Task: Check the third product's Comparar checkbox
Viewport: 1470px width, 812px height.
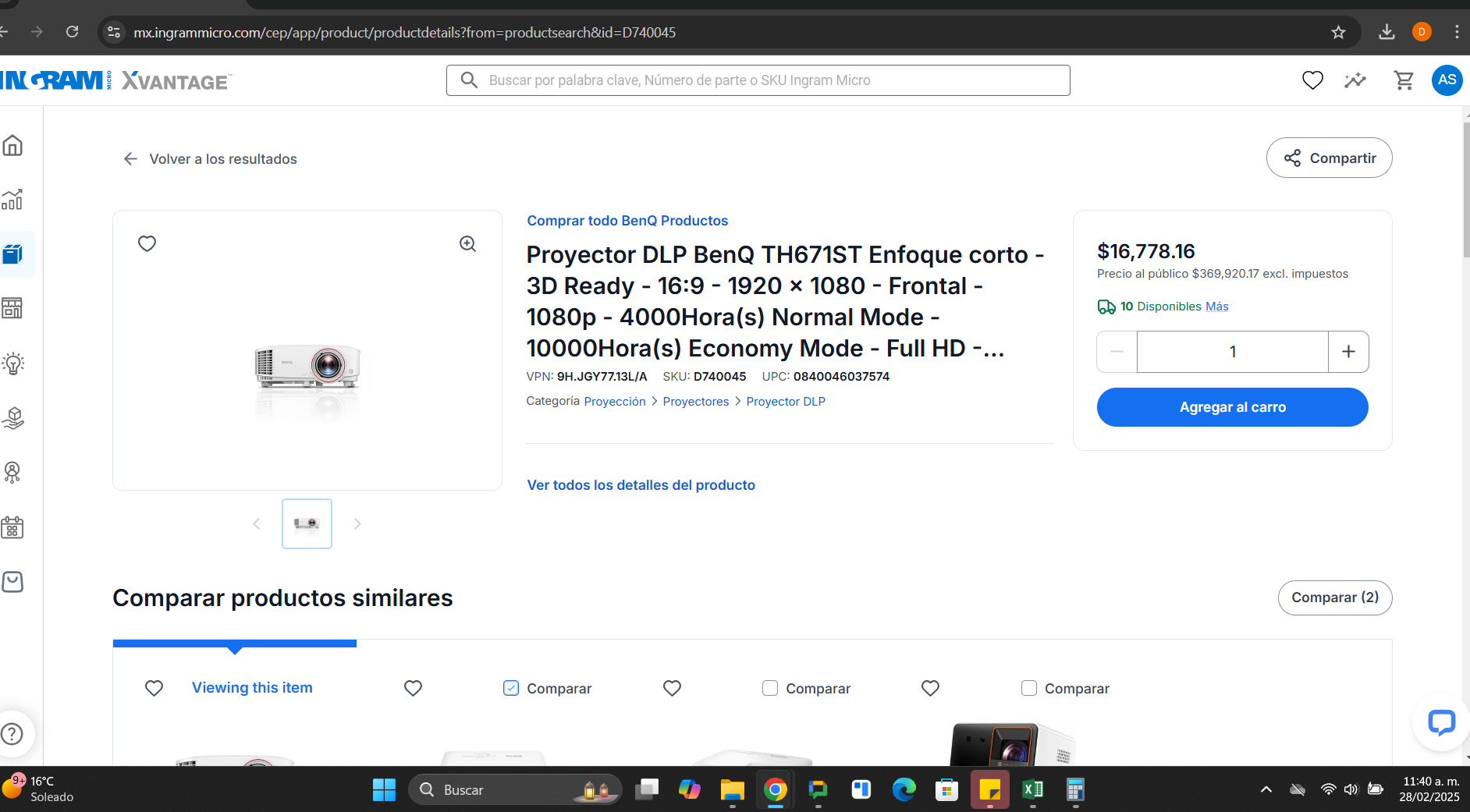Action: point(770,688)
